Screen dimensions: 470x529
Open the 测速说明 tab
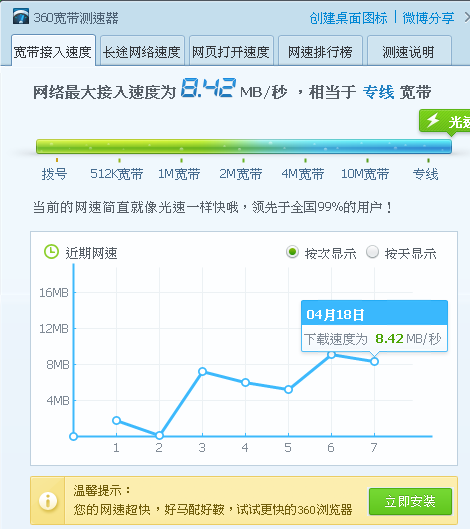[x=409, y=51]
